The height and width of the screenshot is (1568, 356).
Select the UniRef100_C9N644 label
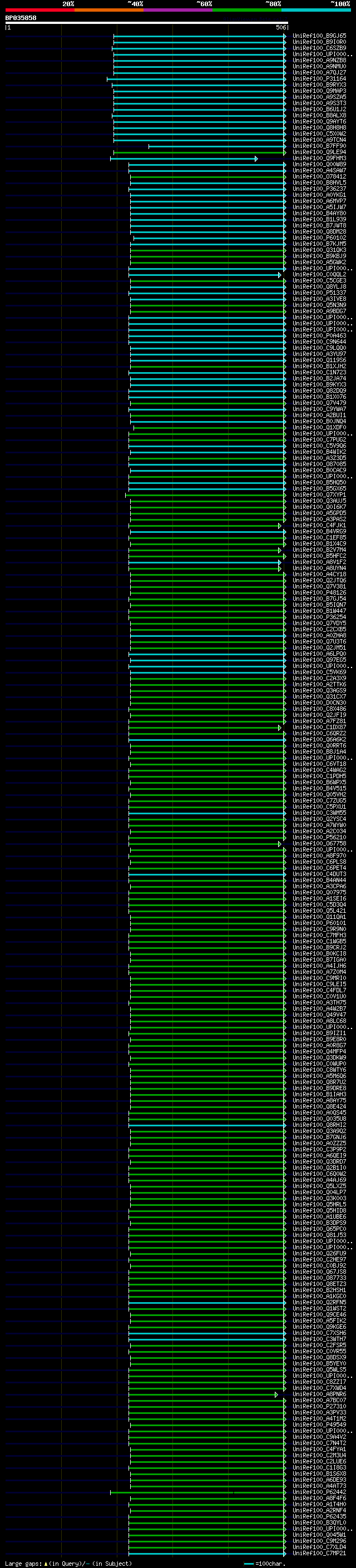(x=319, y=342)
